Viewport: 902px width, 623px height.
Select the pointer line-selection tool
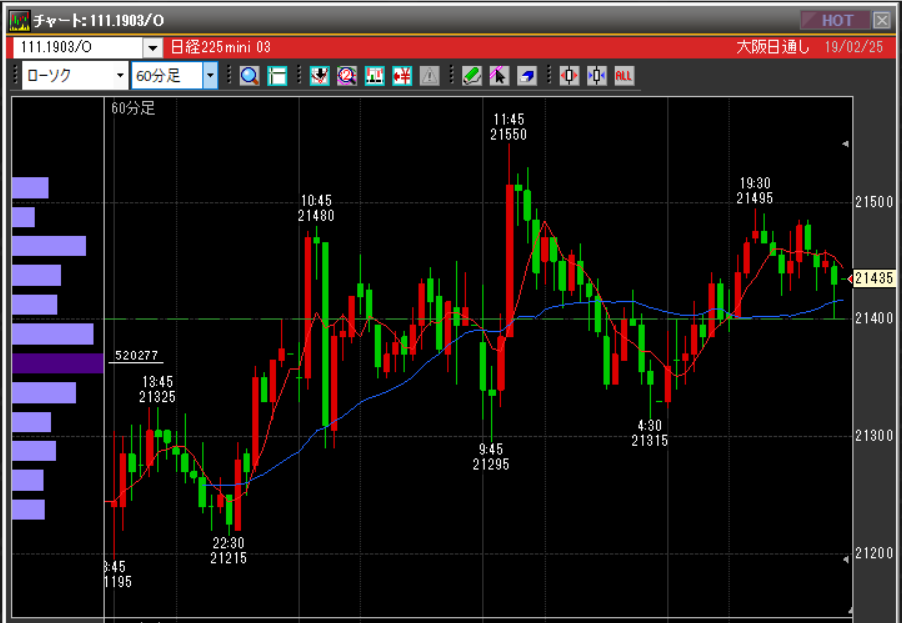click(x=499, y=75)
